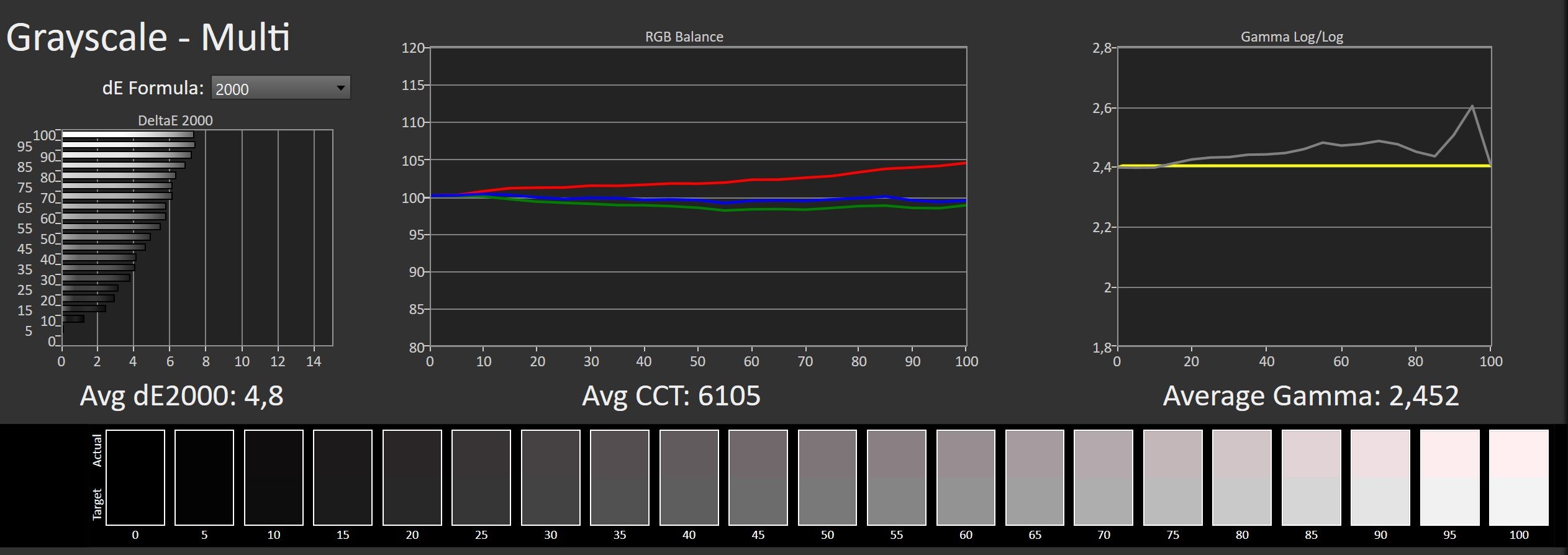
Task: Select the 45 grayscale swatch
Action: coord(758,477)
